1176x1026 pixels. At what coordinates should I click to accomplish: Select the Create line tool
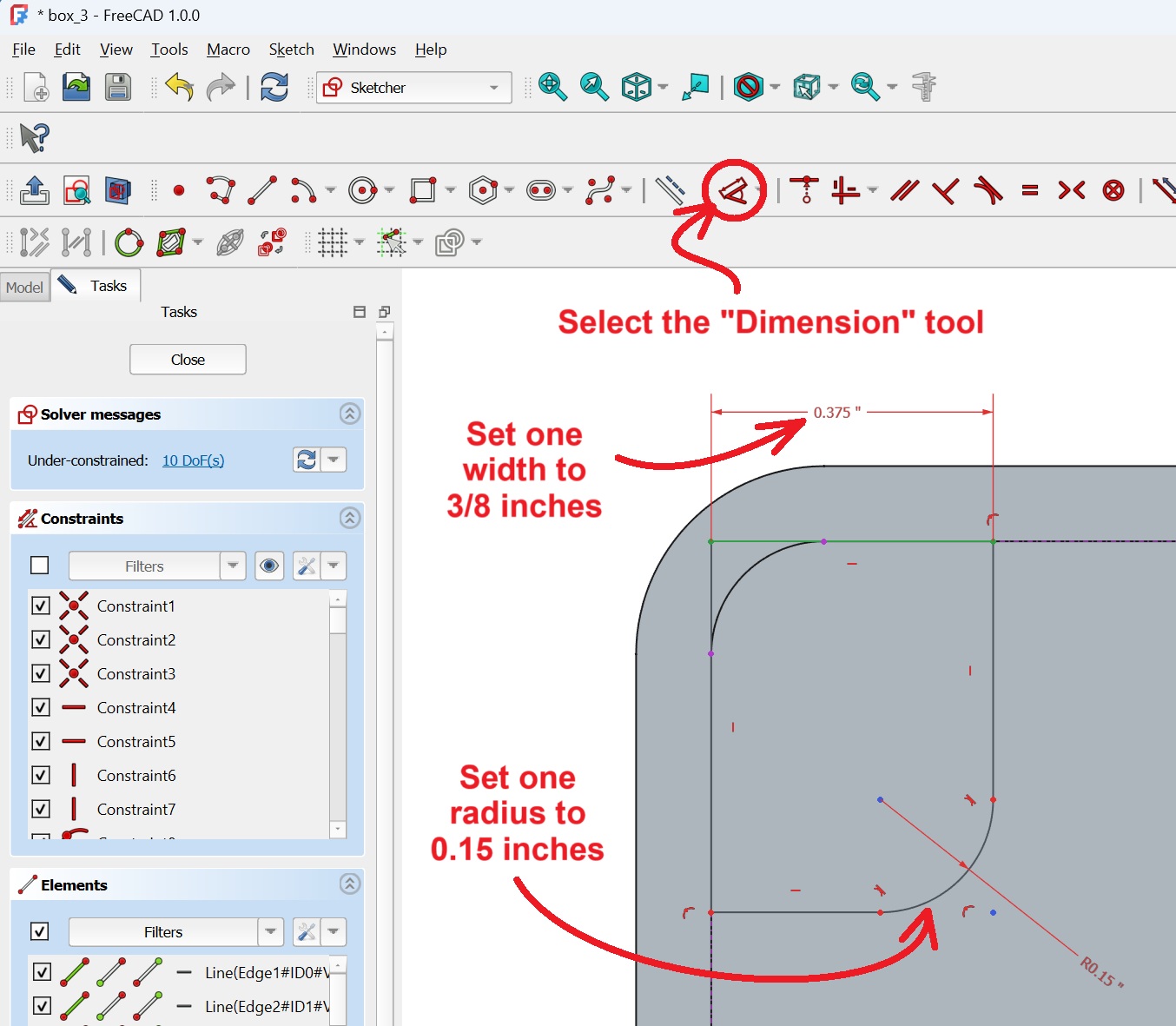[262, 190]
